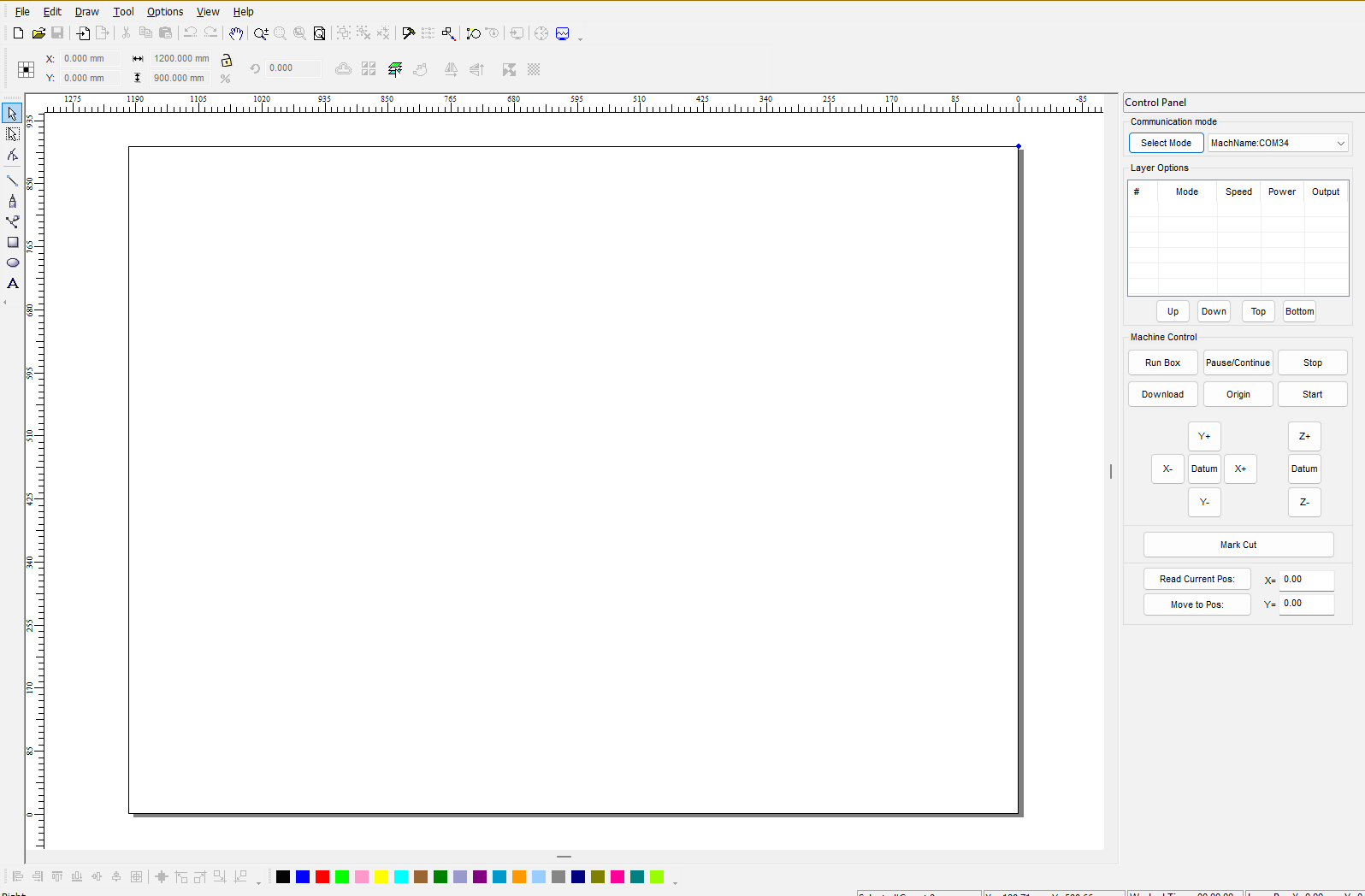Click the blue monitor preview icon
Screen dimensions: 1365x896
pos(563,33)
